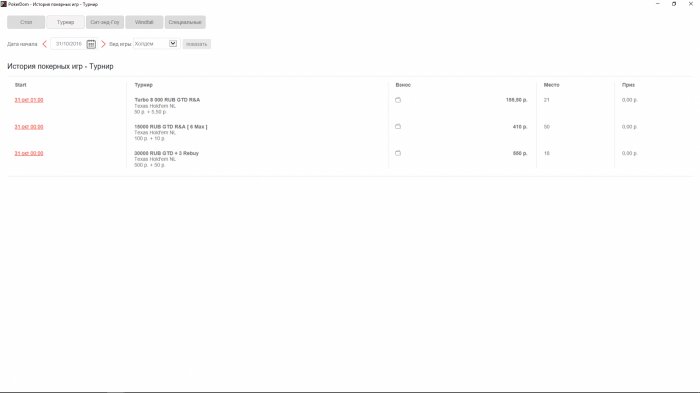700x393 pixels.
Task: Click buy-in icon in Turbo 8 000 RUB row
Action: point(398,100)
